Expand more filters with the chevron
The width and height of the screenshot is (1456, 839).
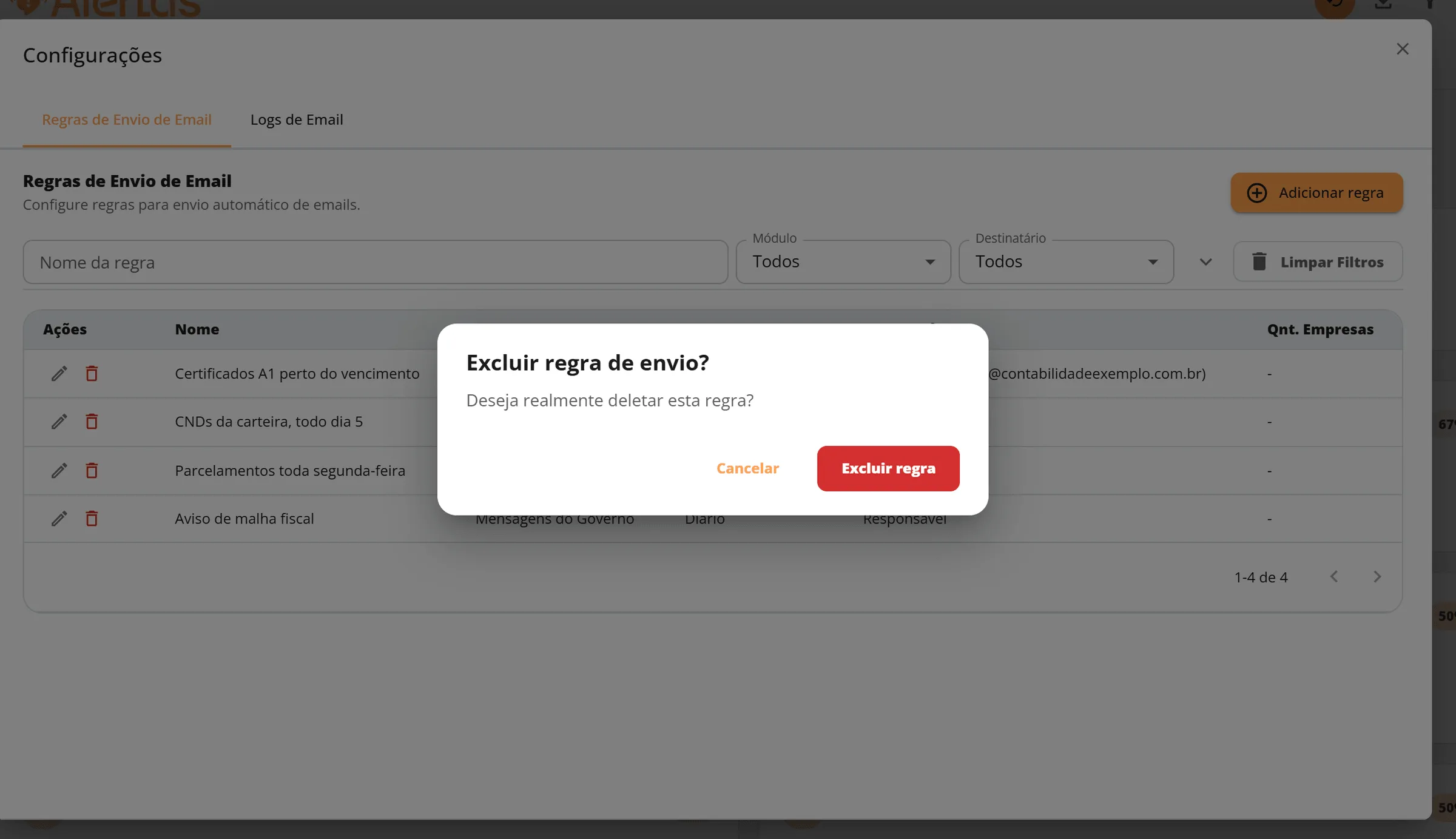click(1205, 262)
